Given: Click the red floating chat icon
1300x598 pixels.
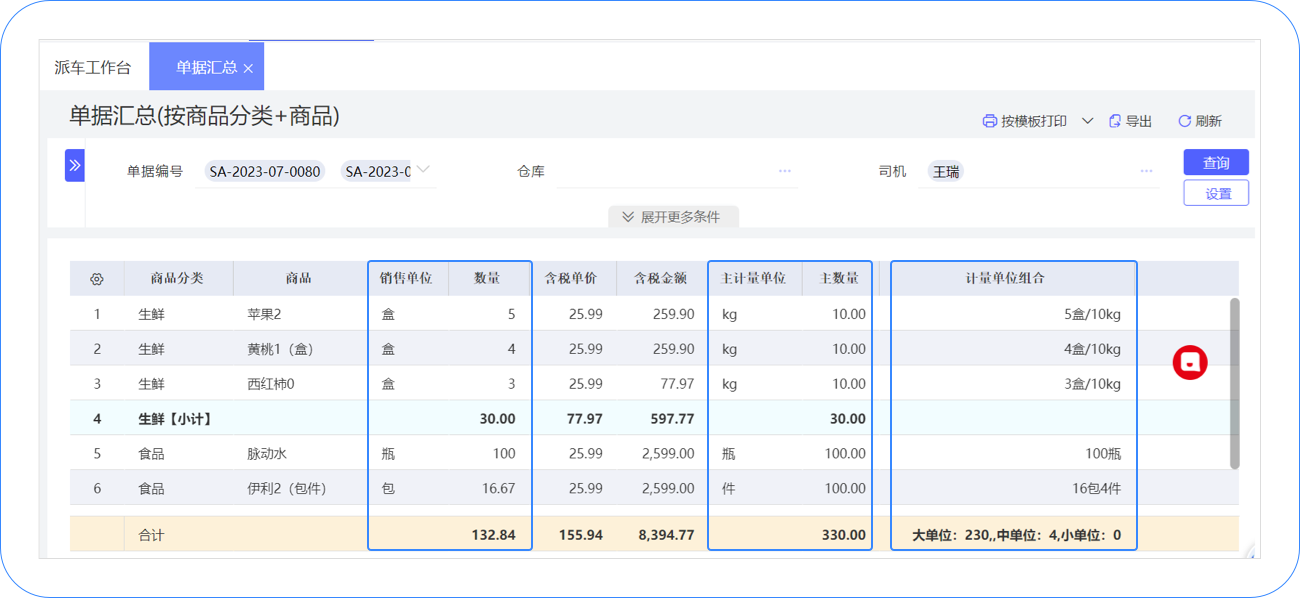Looking at the screenshot, I should click(1190, 362).
